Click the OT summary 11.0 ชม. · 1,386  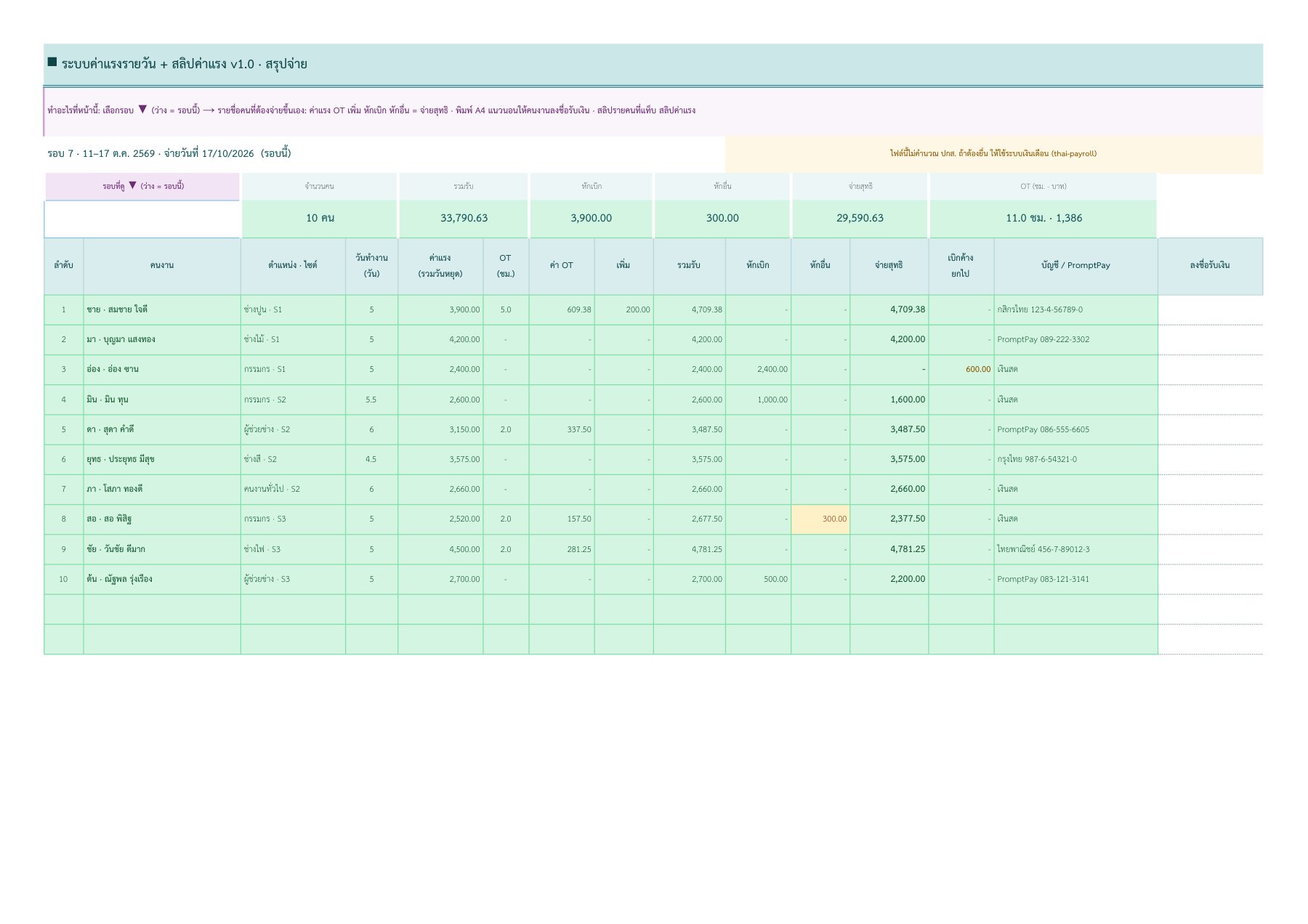[x=1043, y=218]
